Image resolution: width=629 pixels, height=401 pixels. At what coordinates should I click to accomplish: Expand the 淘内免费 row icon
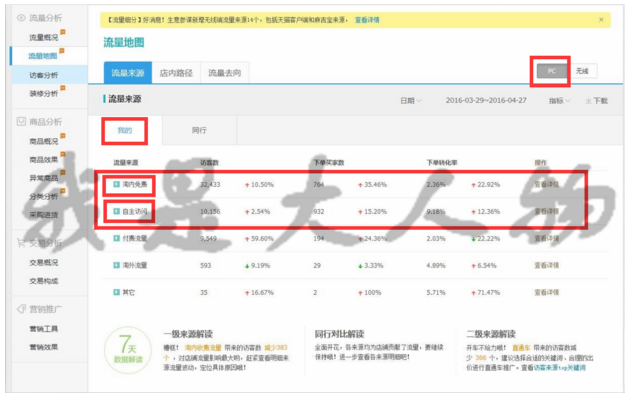coord(116,185)
